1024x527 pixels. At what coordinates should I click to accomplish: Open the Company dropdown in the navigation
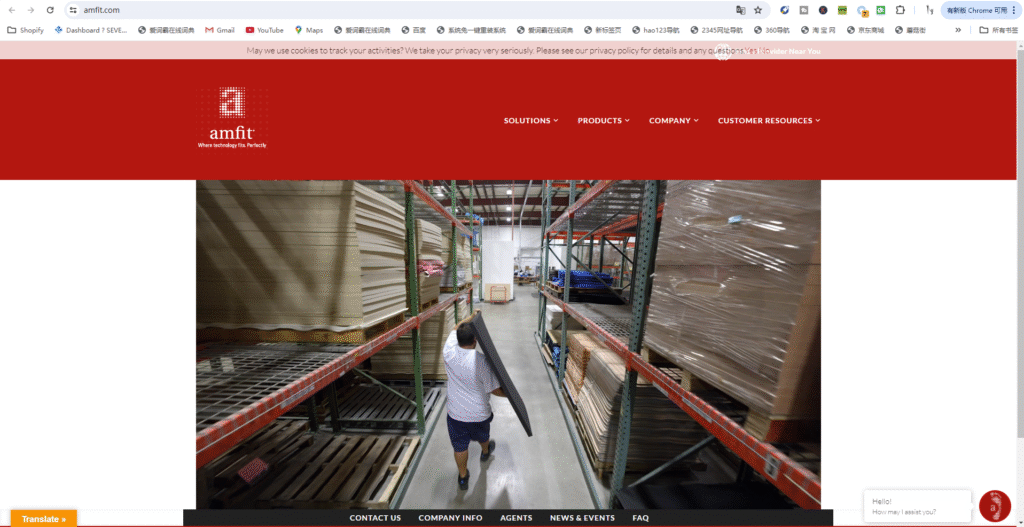point(673,121)
